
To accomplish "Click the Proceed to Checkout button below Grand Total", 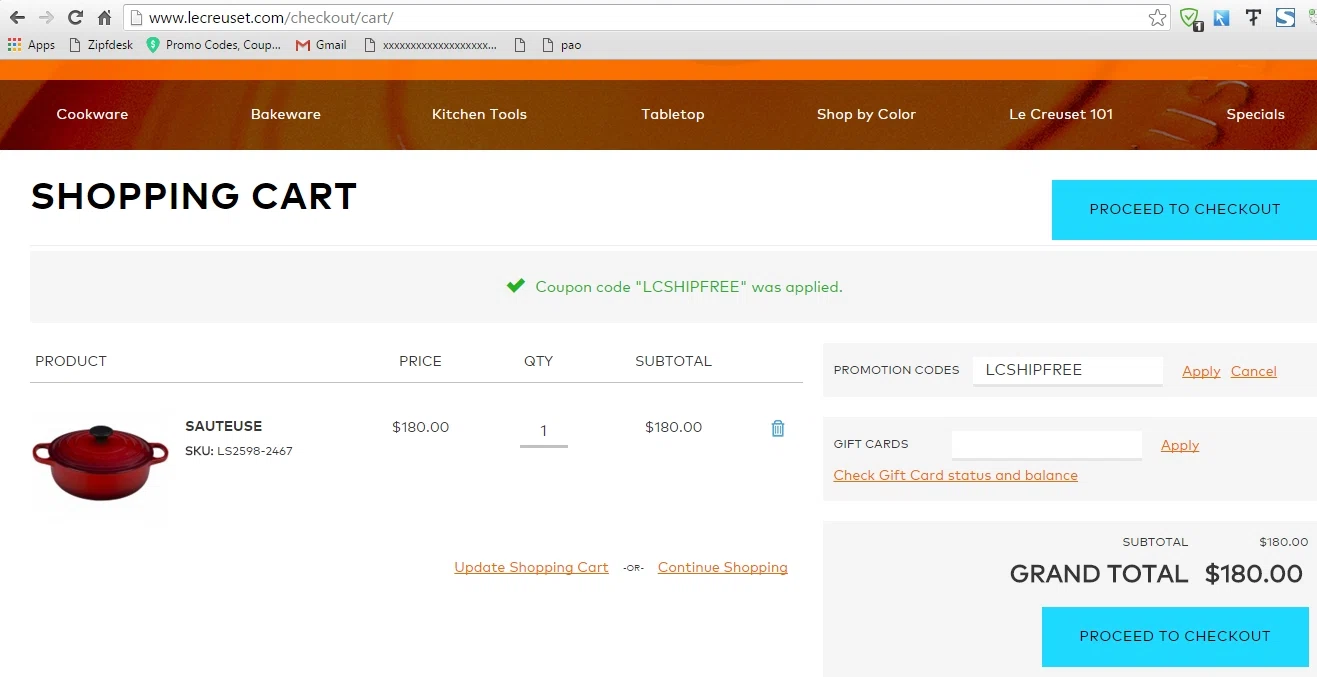I will click(1175, 637).
